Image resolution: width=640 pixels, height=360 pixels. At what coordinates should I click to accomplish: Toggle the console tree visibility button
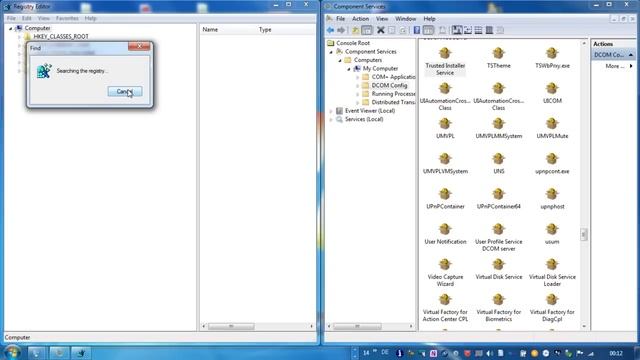tap(367, 30)
